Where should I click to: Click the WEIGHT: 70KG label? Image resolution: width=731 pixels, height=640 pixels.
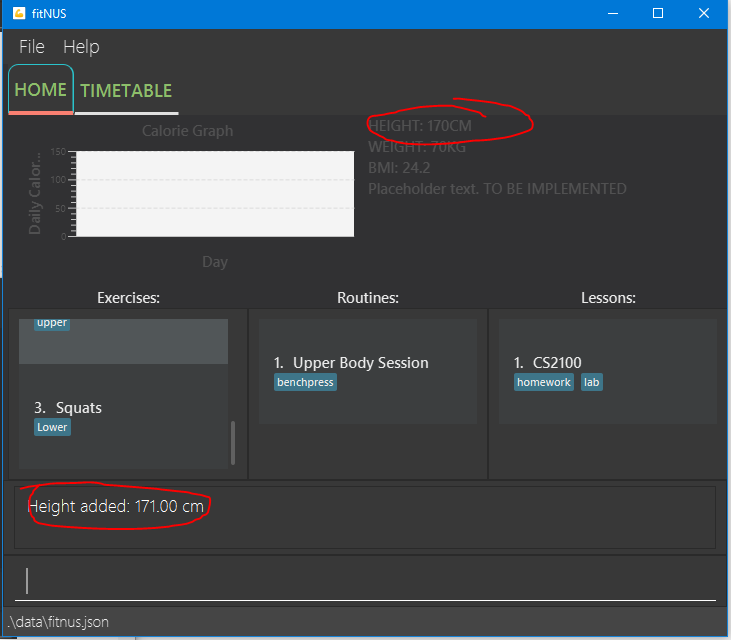(x=417, y=147)
